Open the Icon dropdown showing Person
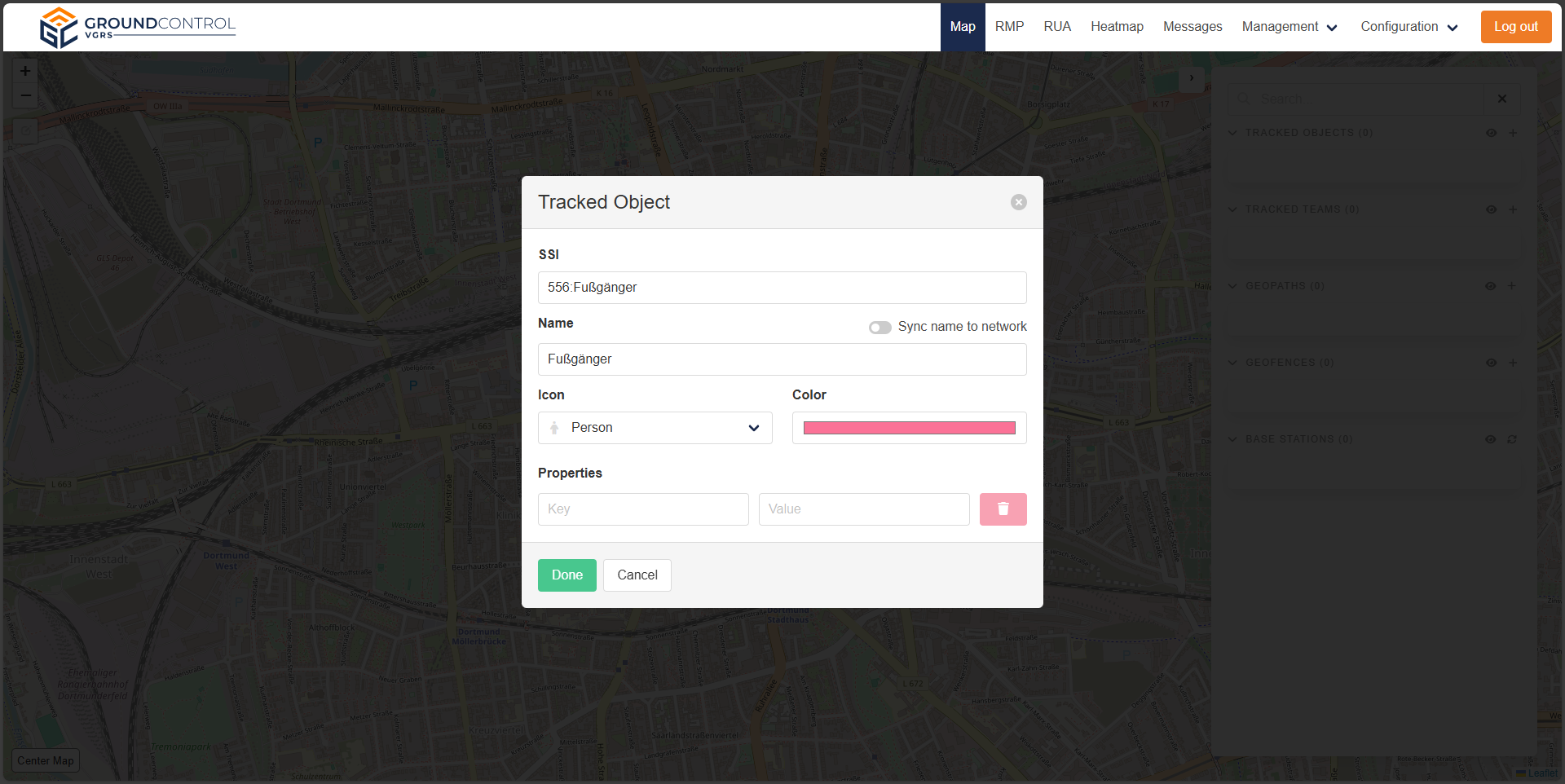The width and height of the screenshot is (1565, 784). tap(655, 428)
